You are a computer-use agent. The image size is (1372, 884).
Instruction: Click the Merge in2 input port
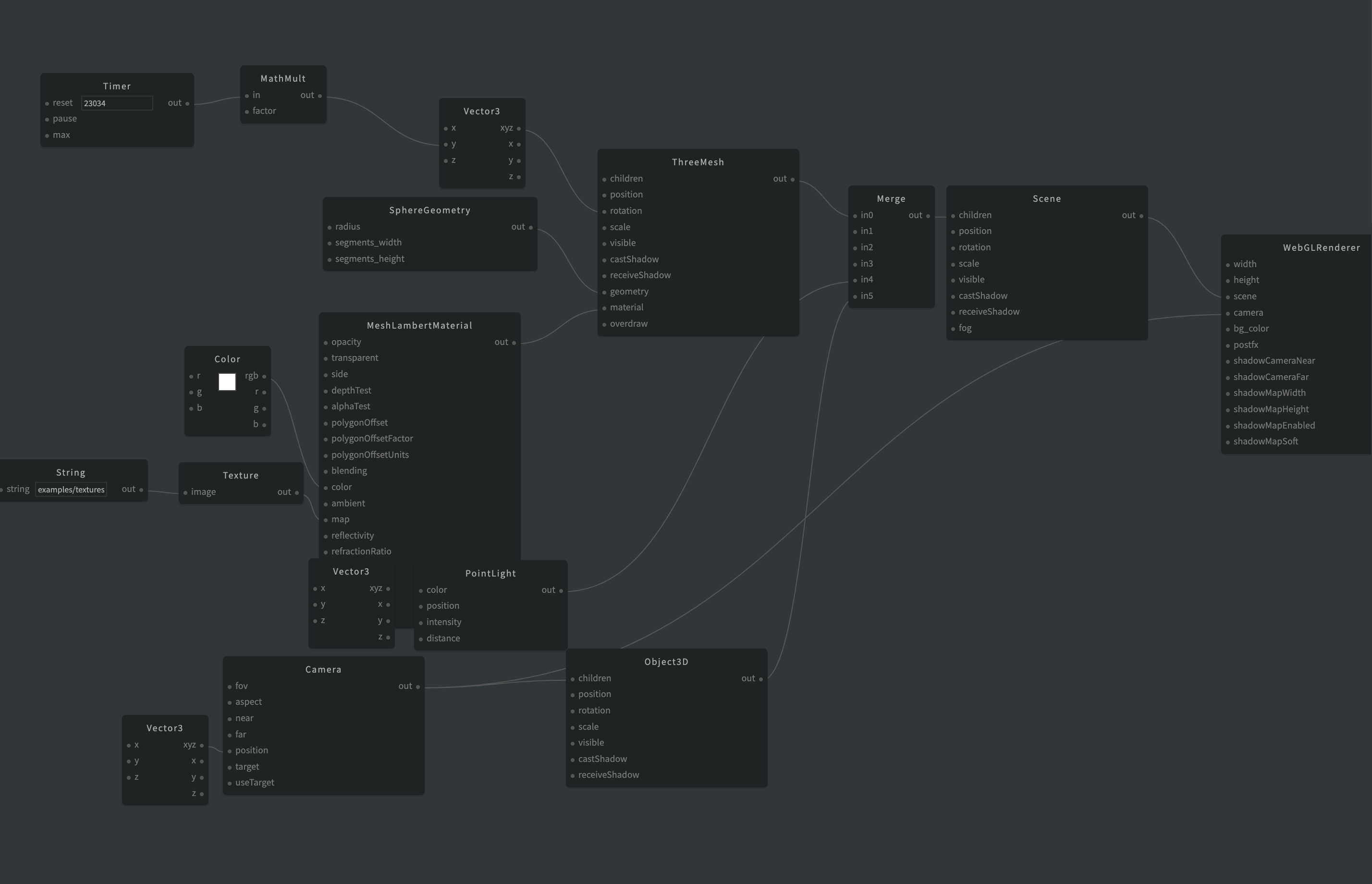coord(855,248)
